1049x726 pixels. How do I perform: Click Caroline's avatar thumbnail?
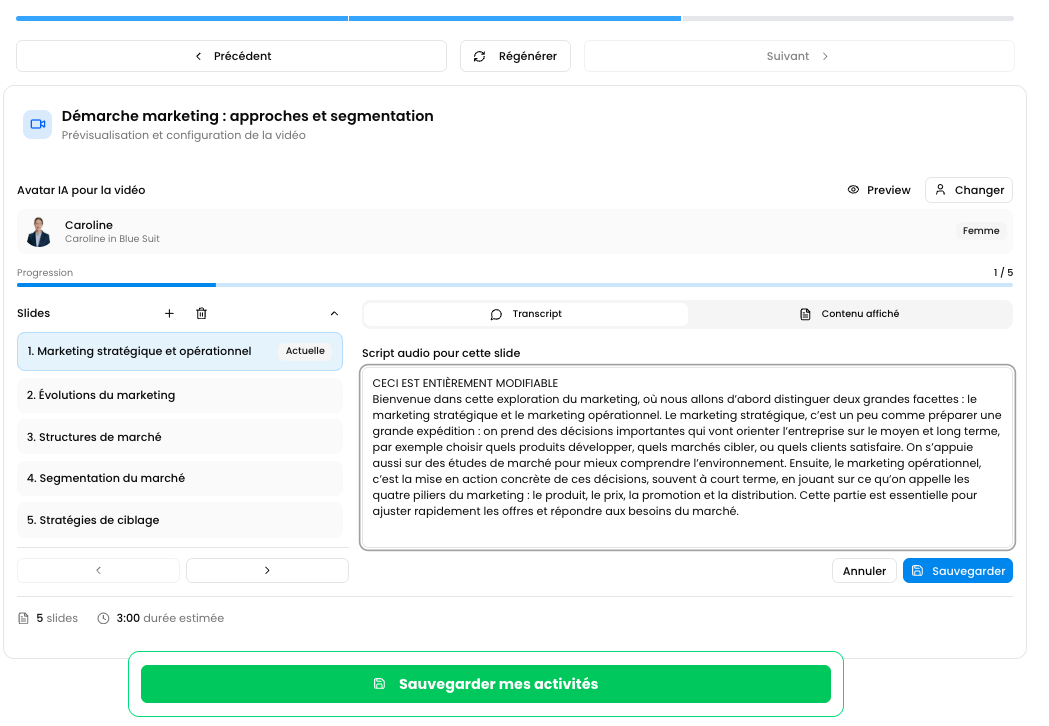point(39,232)
